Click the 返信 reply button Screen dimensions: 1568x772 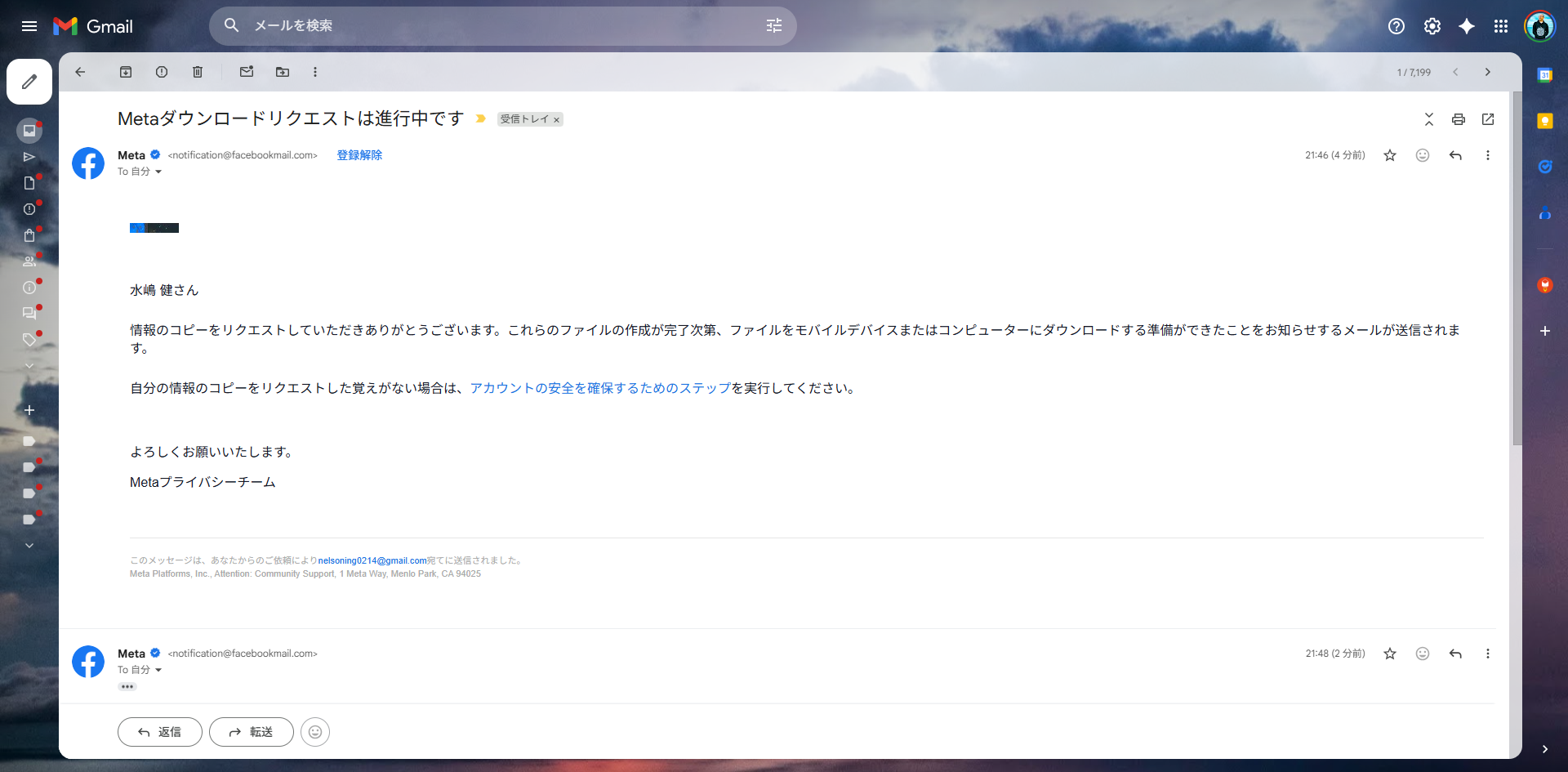point(160,732)
